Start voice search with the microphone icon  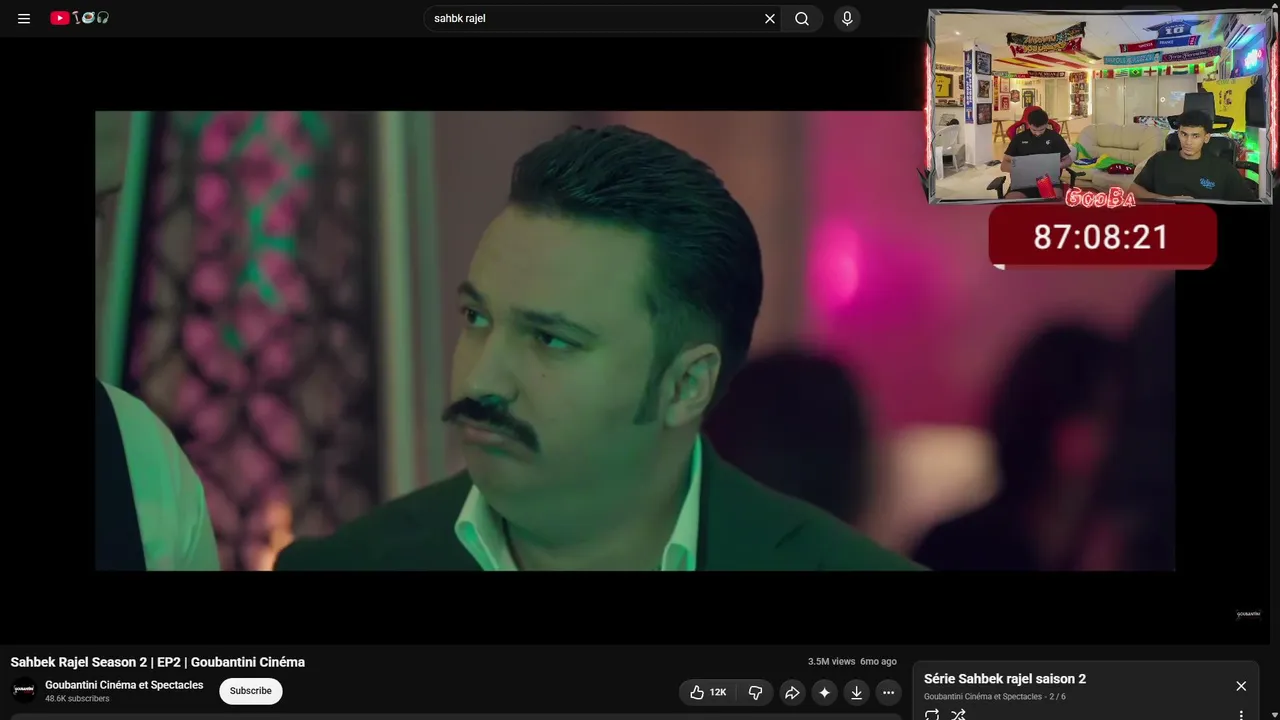pyautogui.click(x=847, y=18)
